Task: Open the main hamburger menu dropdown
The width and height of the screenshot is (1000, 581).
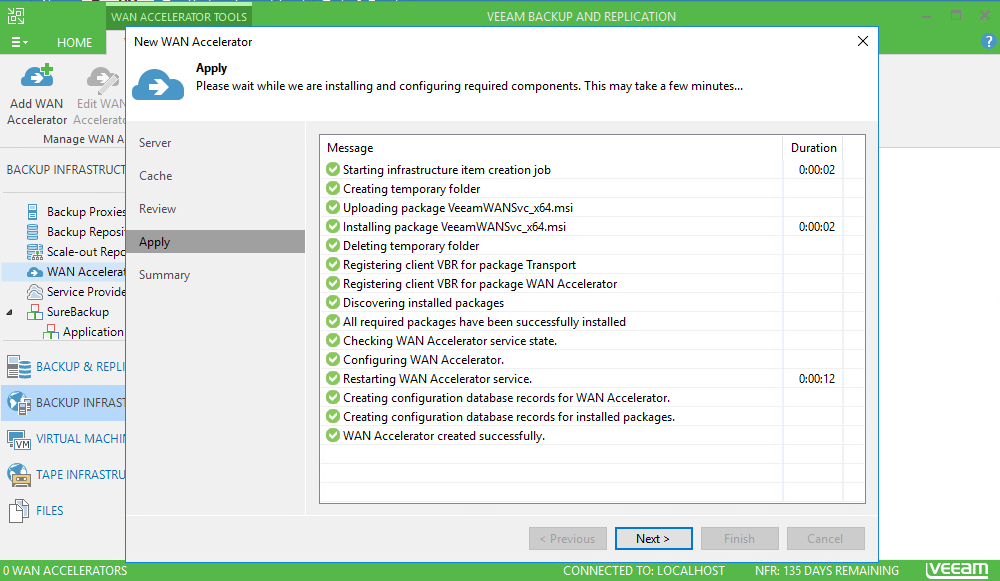Action: [x=19, y=42]
